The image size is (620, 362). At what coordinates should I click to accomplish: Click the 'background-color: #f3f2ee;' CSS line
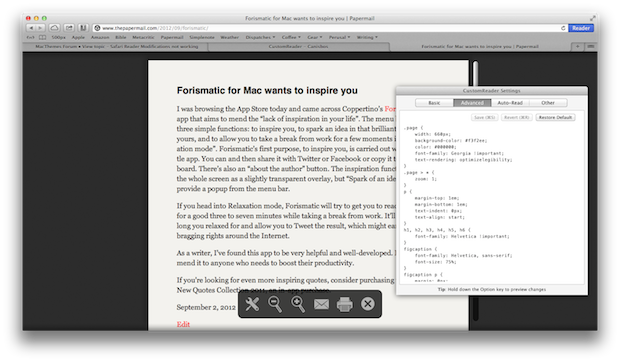pos(451,140)
